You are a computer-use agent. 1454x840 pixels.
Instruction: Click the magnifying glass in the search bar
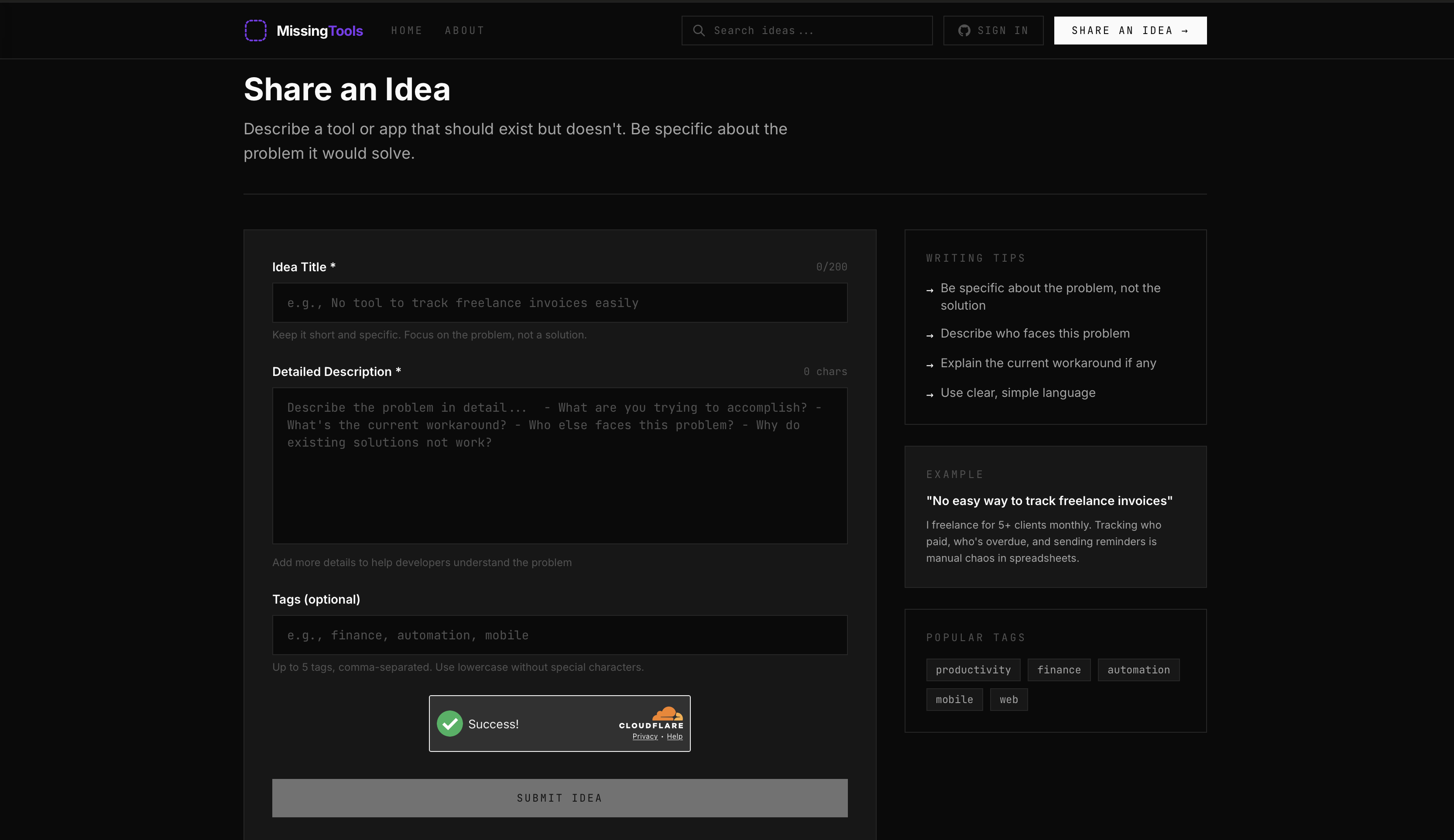pos(700,31)
